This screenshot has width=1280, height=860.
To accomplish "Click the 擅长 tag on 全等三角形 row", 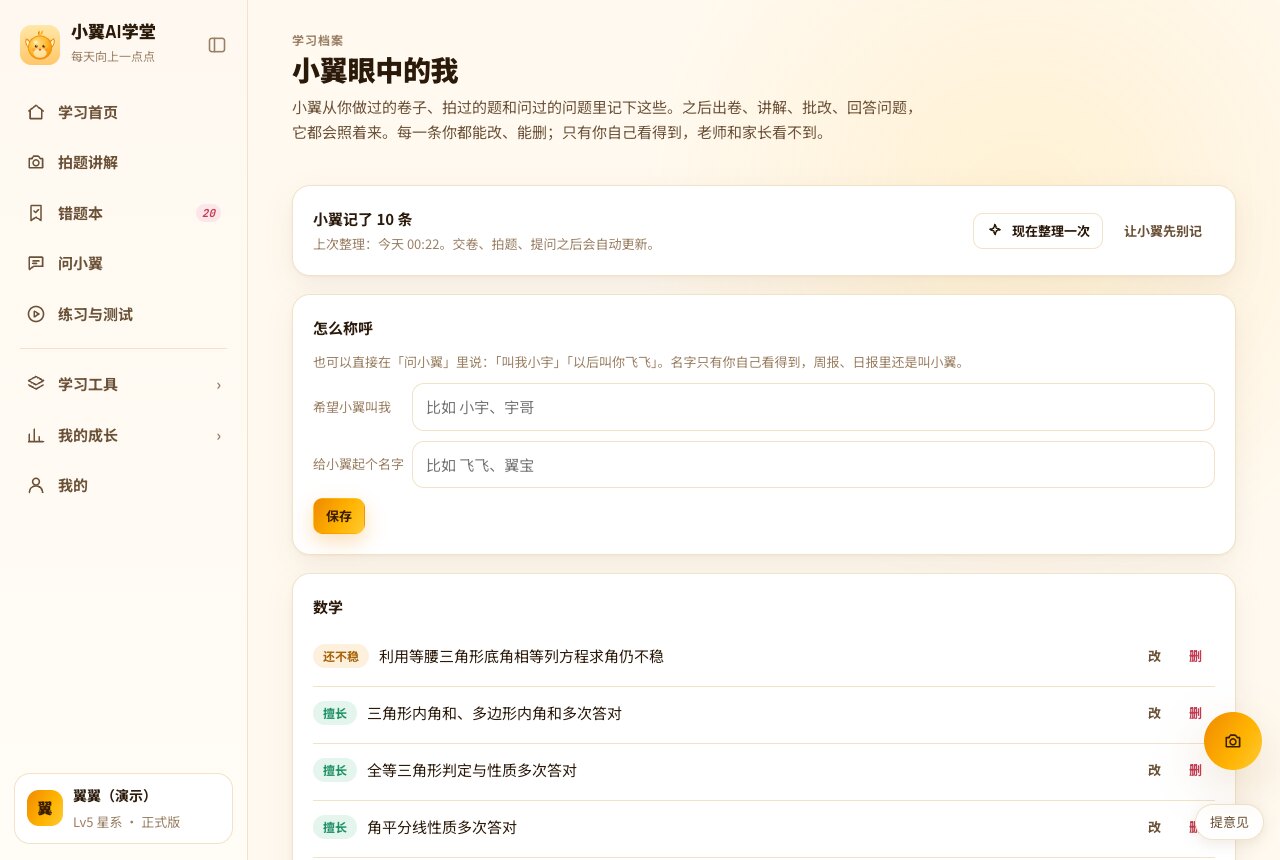I will pyautogui.click(x=335, y=770).
